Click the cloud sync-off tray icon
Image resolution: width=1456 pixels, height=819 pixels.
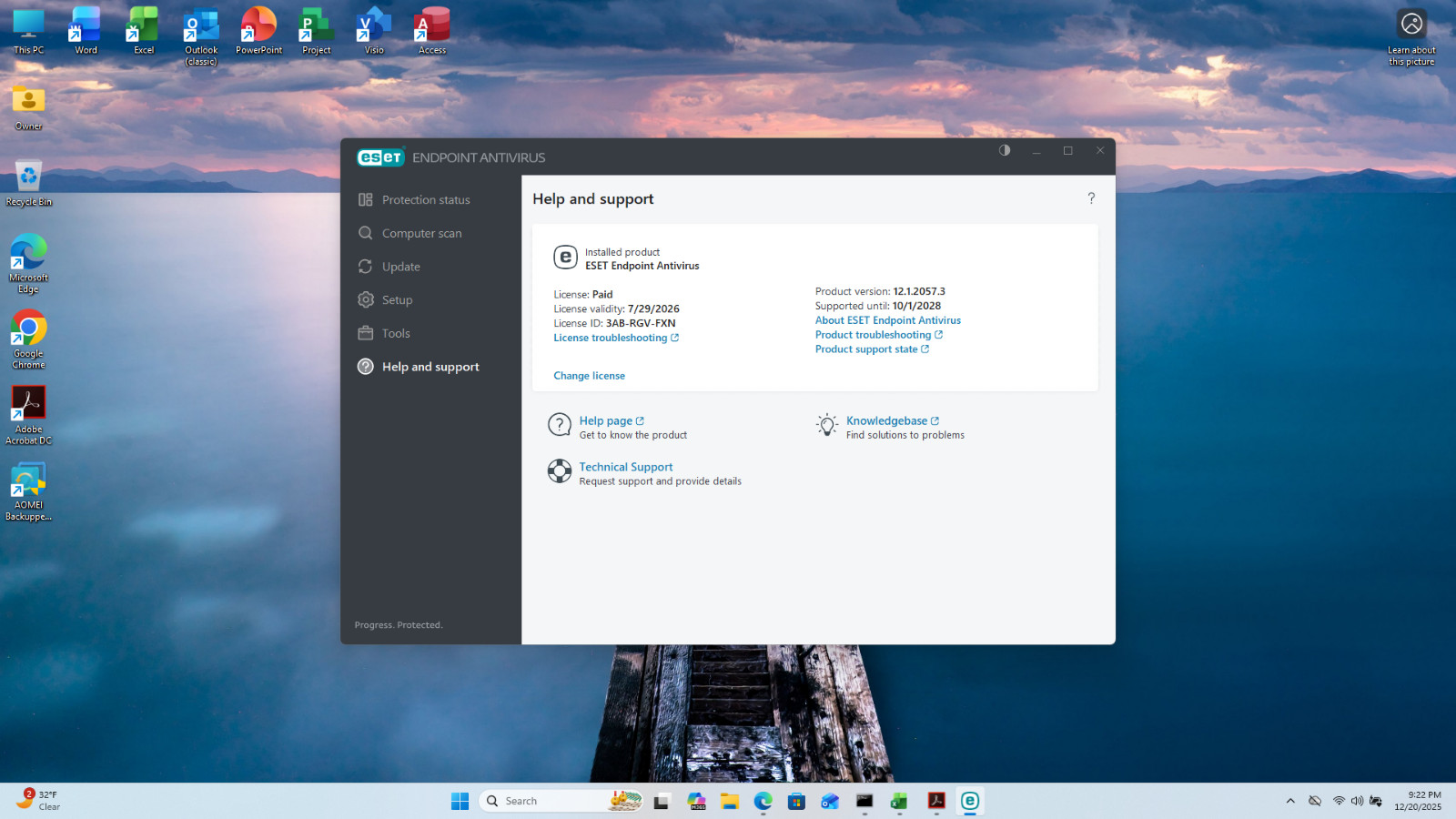(x=1315, y=801)
